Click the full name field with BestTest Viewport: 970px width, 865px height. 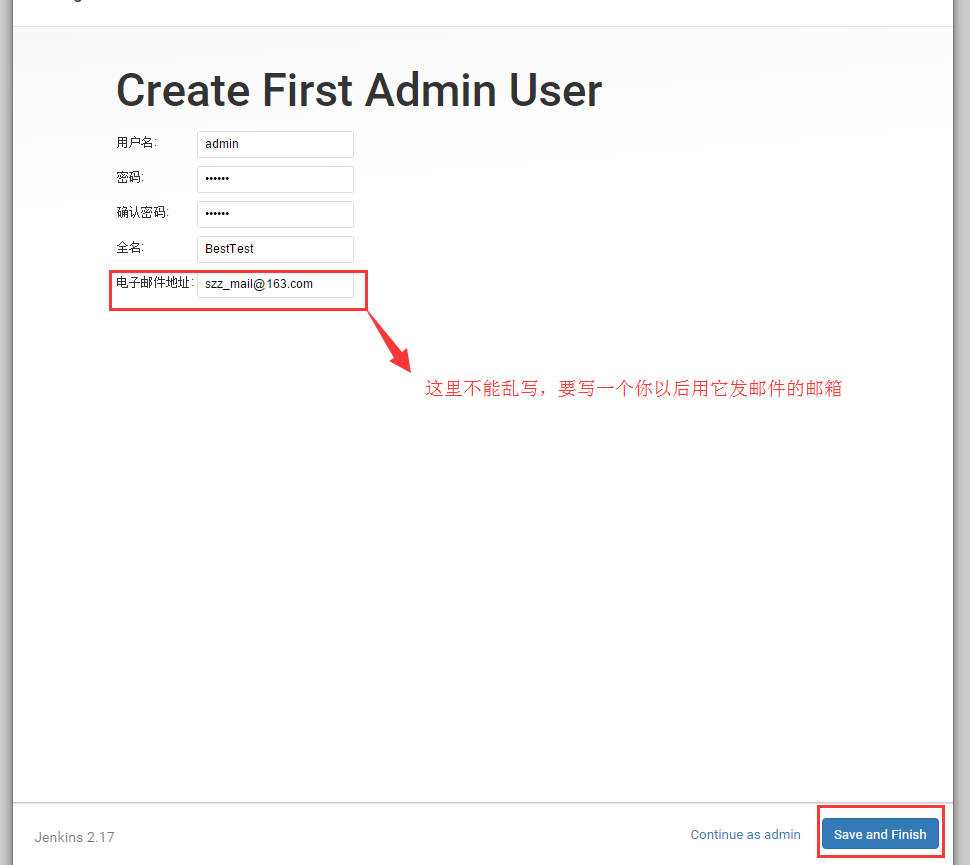[x=275, y=249]
